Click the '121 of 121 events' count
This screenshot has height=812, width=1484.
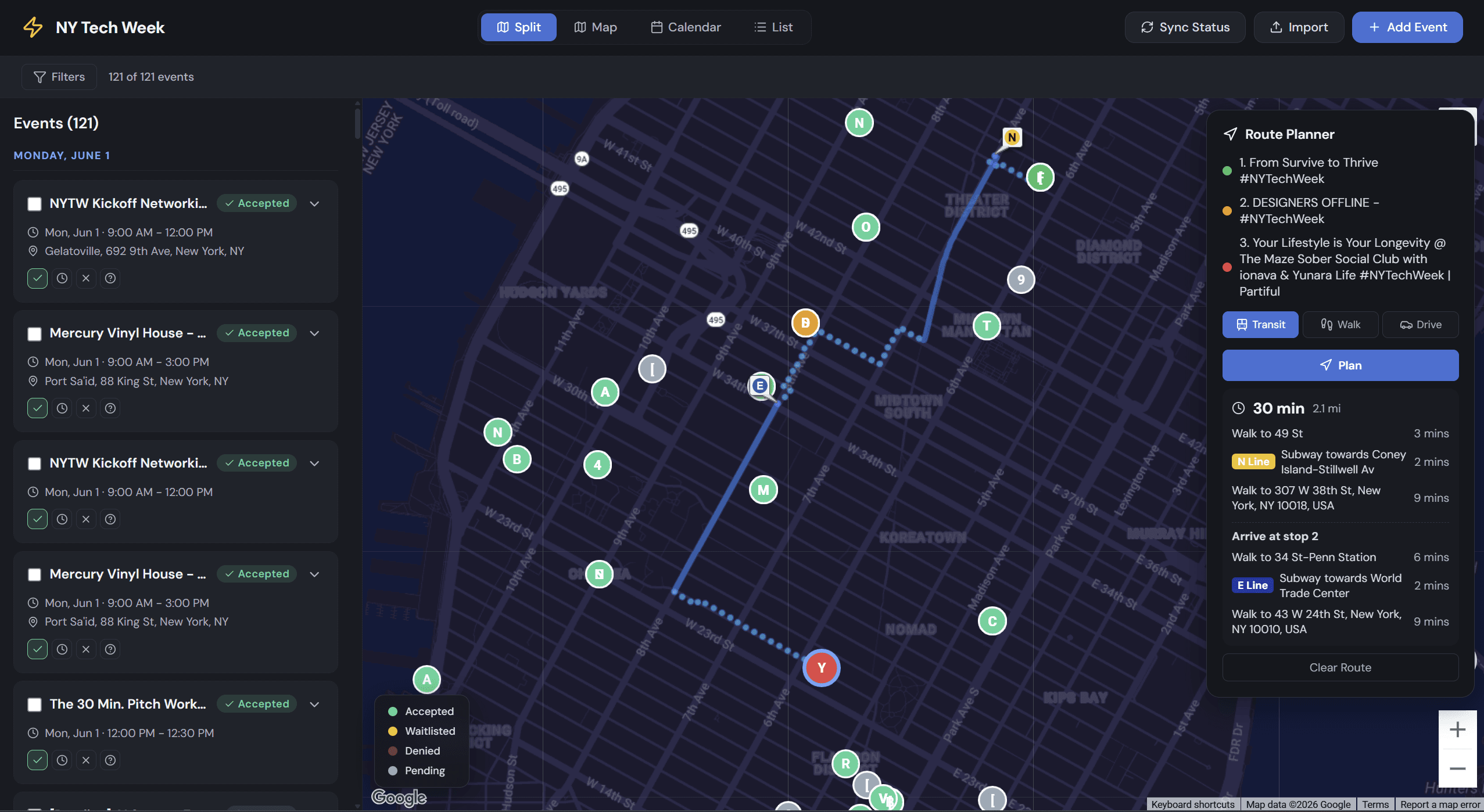[x=151, y=77]
